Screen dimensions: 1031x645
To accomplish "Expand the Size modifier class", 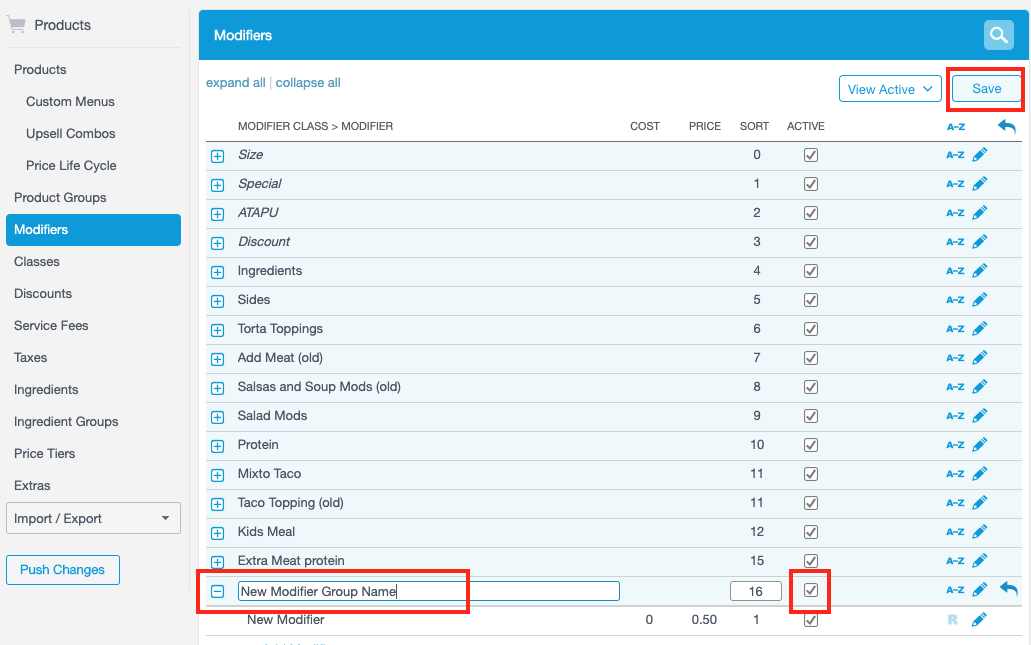I will coord(217,154).
